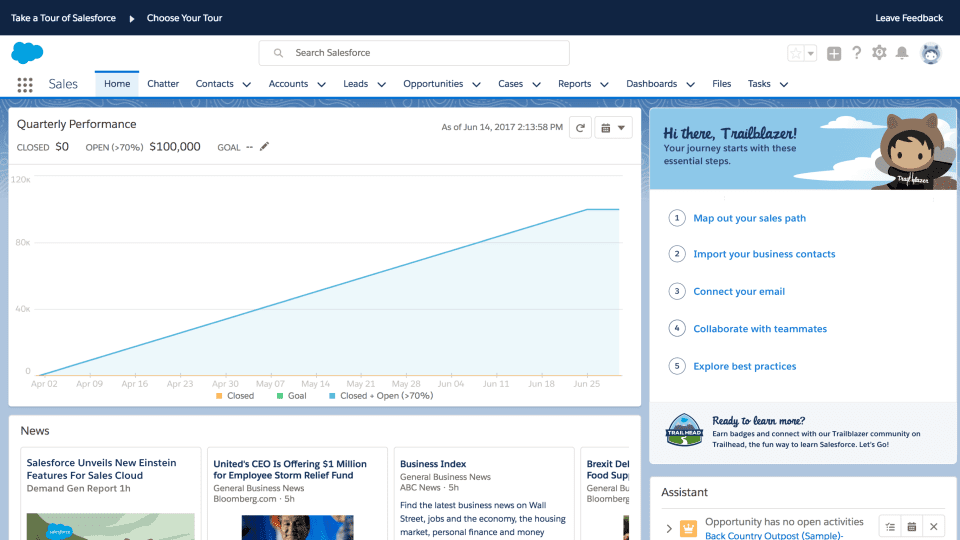
Task: Create an event from the Assistant card
Action: coord(912,527)
